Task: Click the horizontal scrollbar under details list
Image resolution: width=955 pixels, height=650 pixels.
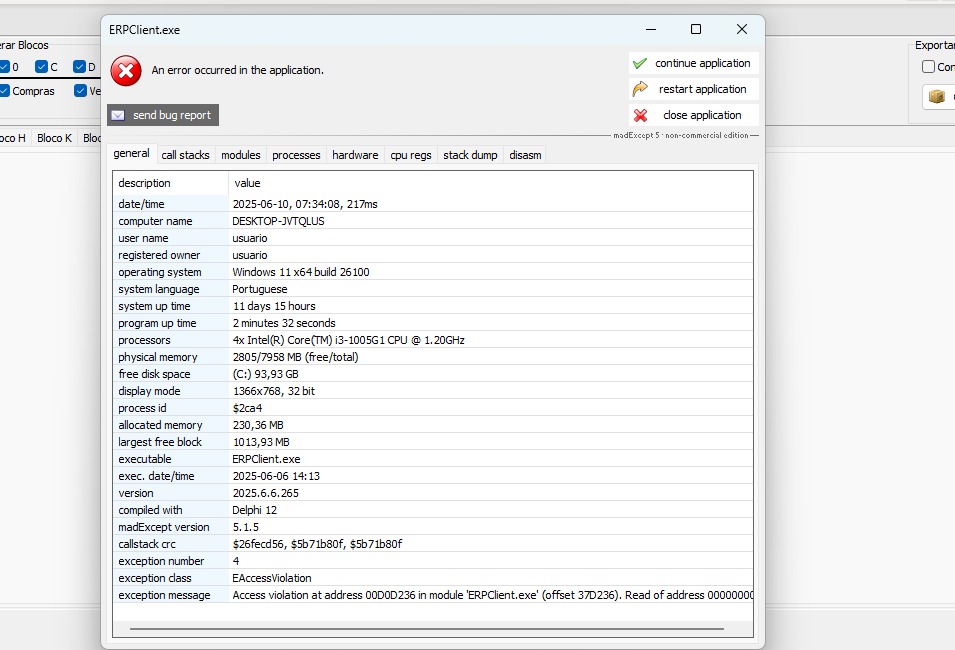Action: coord(426,629)
